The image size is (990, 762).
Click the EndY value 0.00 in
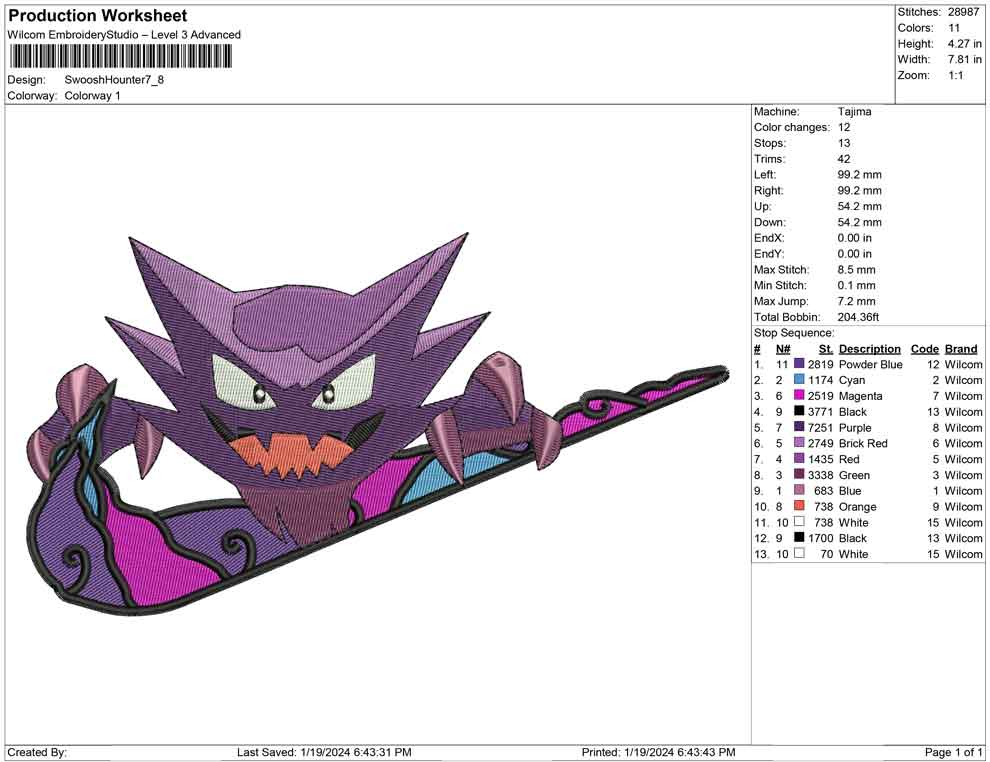pyautogui.click(x=855, y=253)
